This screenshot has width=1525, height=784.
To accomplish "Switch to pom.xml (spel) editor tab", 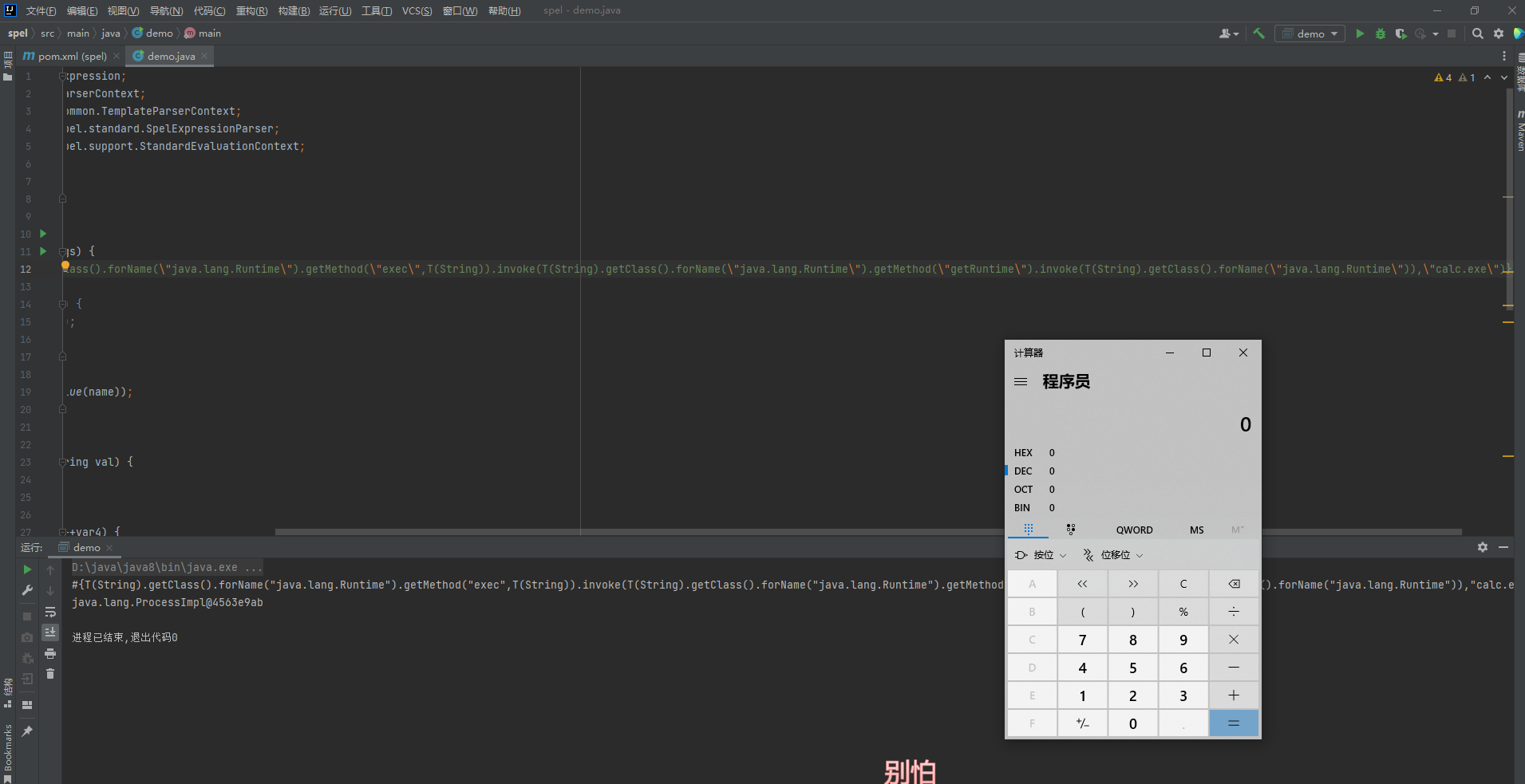I will [x=73, y=56].
